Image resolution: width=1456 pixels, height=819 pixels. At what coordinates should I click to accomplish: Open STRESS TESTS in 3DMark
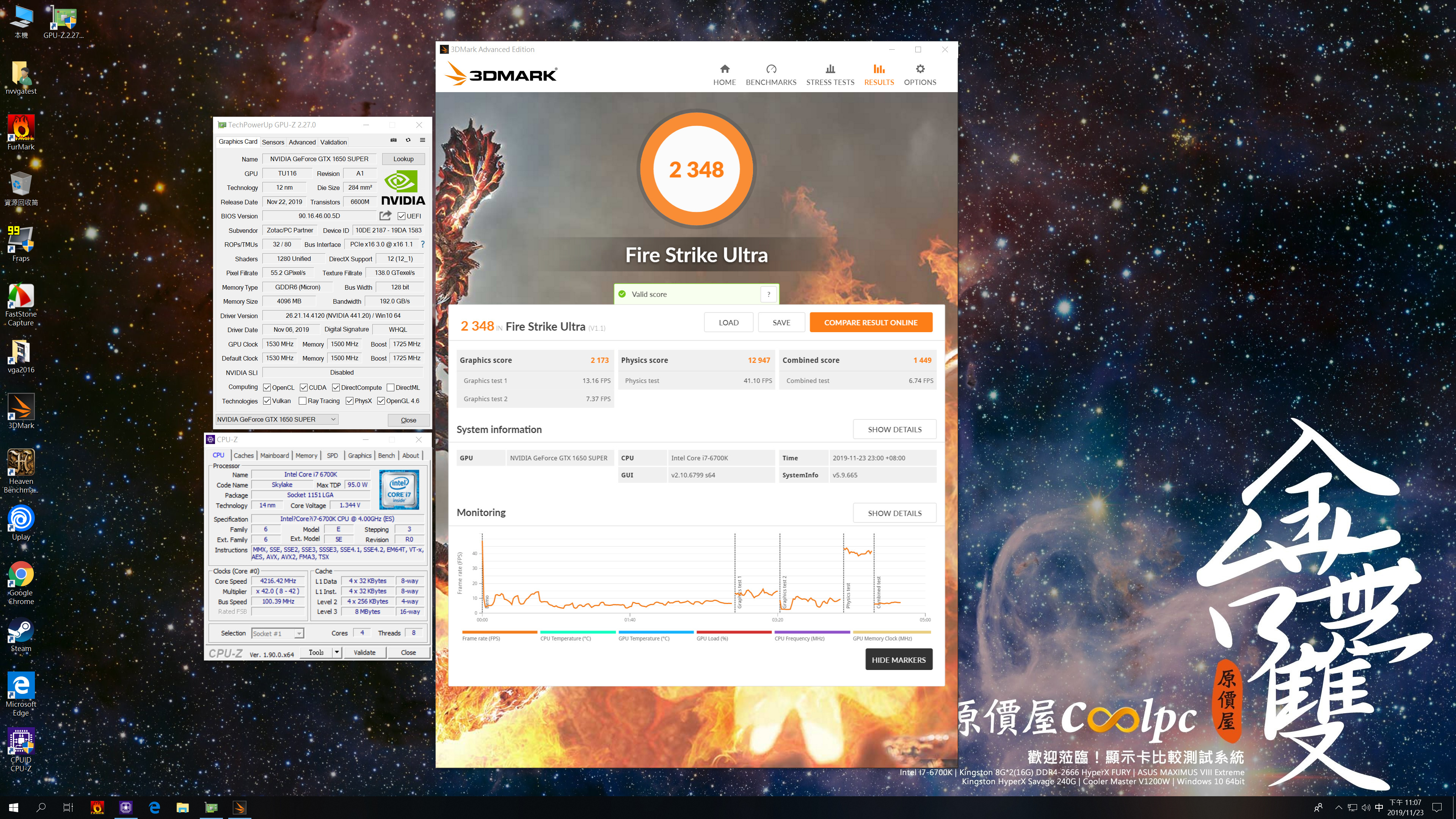[x=830, y=75]
